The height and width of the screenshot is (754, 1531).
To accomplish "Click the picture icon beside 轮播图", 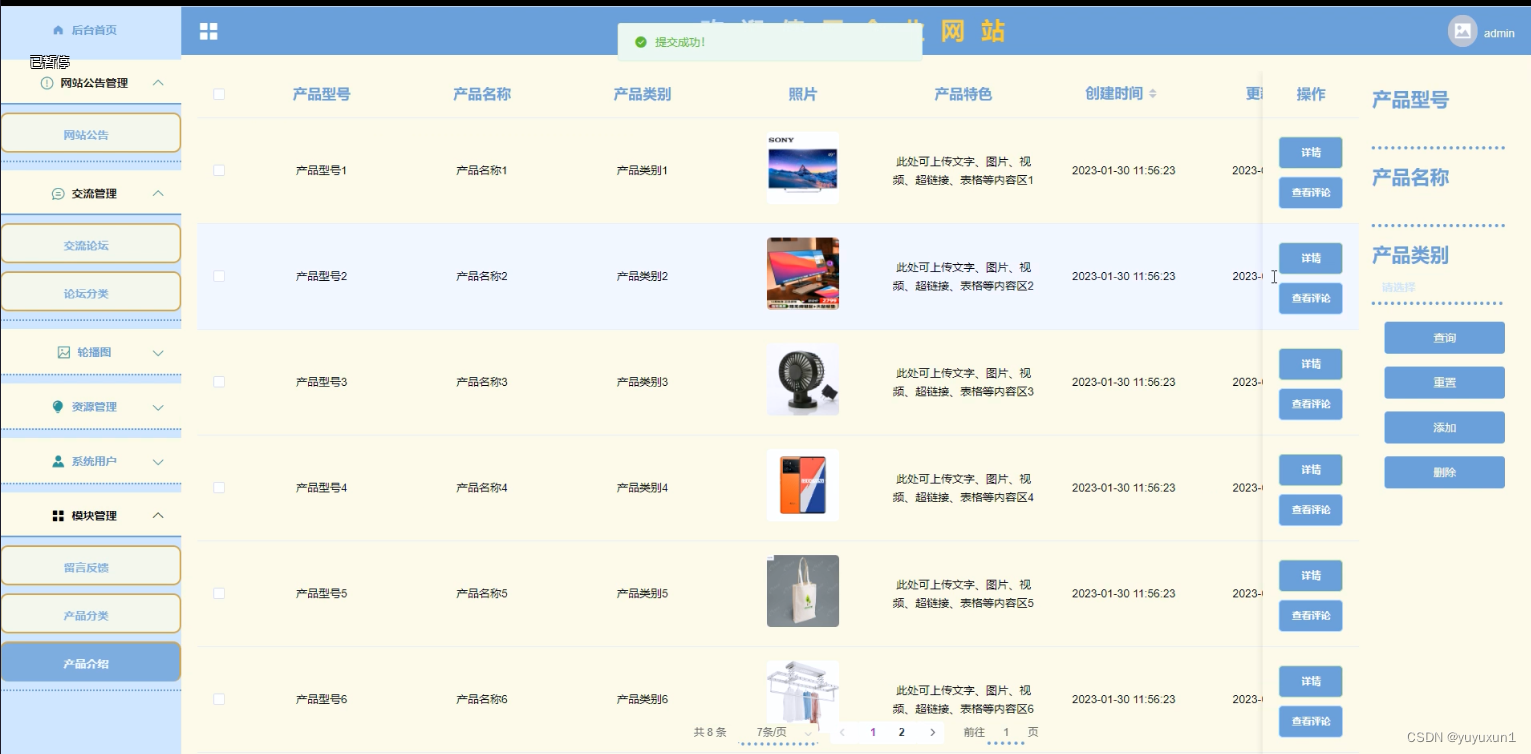I will pos(64,352).
